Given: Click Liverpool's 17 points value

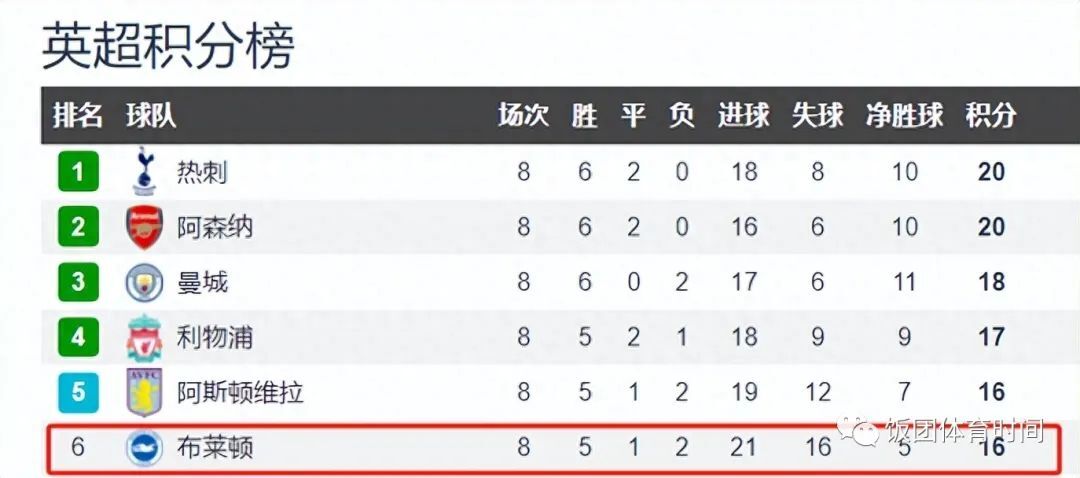Looking at the screenshot, I should [990, 337].
